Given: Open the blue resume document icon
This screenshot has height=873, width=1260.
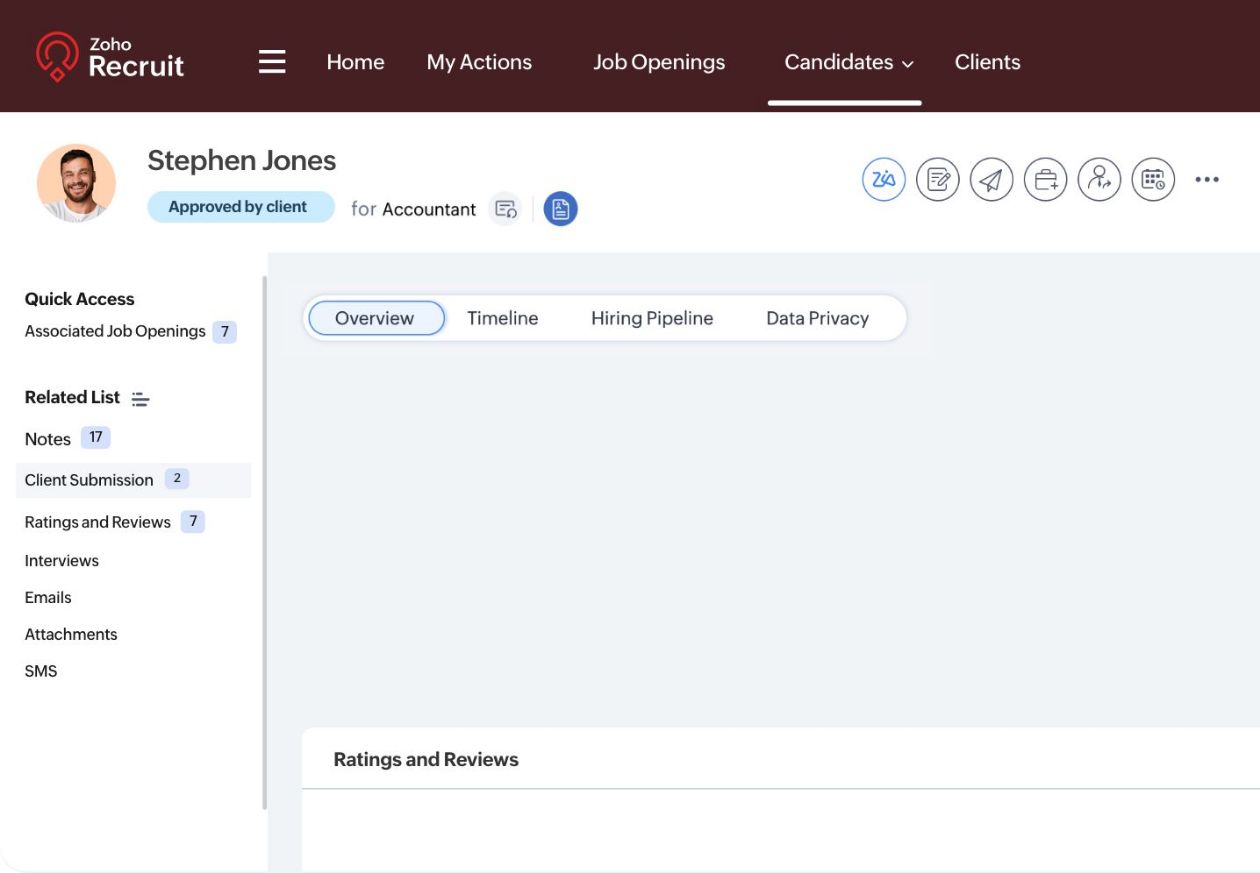Looking at the screenshot, I should (x=560, y=209).
